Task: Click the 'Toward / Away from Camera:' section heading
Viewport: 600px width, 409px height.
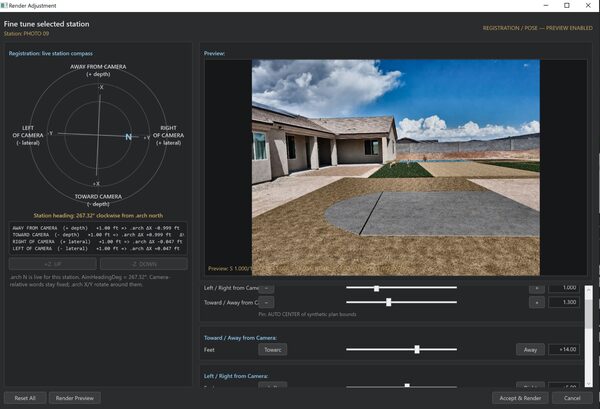Action: click(x=240, y=338)
